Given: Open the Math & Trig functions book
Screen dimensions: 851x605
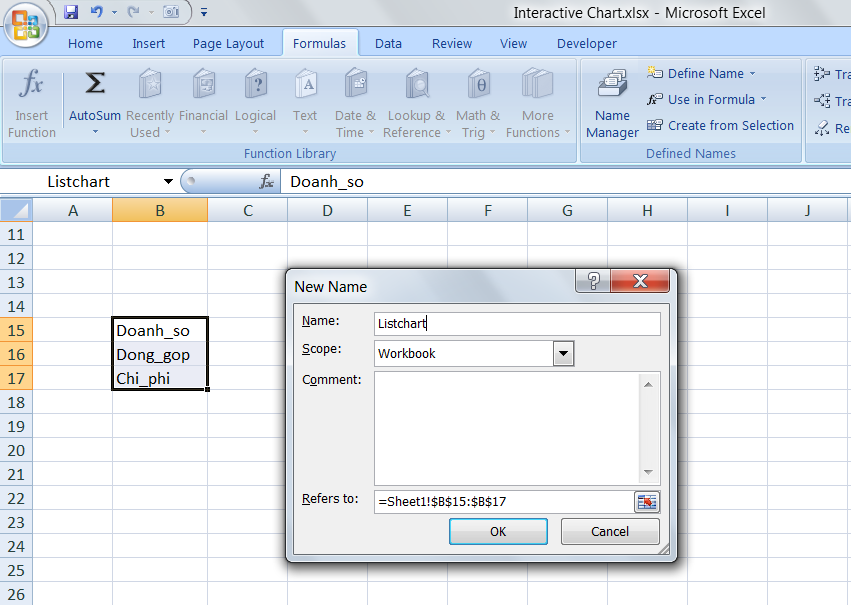Looking at the screenshot, I should click(x=478, y=84).
